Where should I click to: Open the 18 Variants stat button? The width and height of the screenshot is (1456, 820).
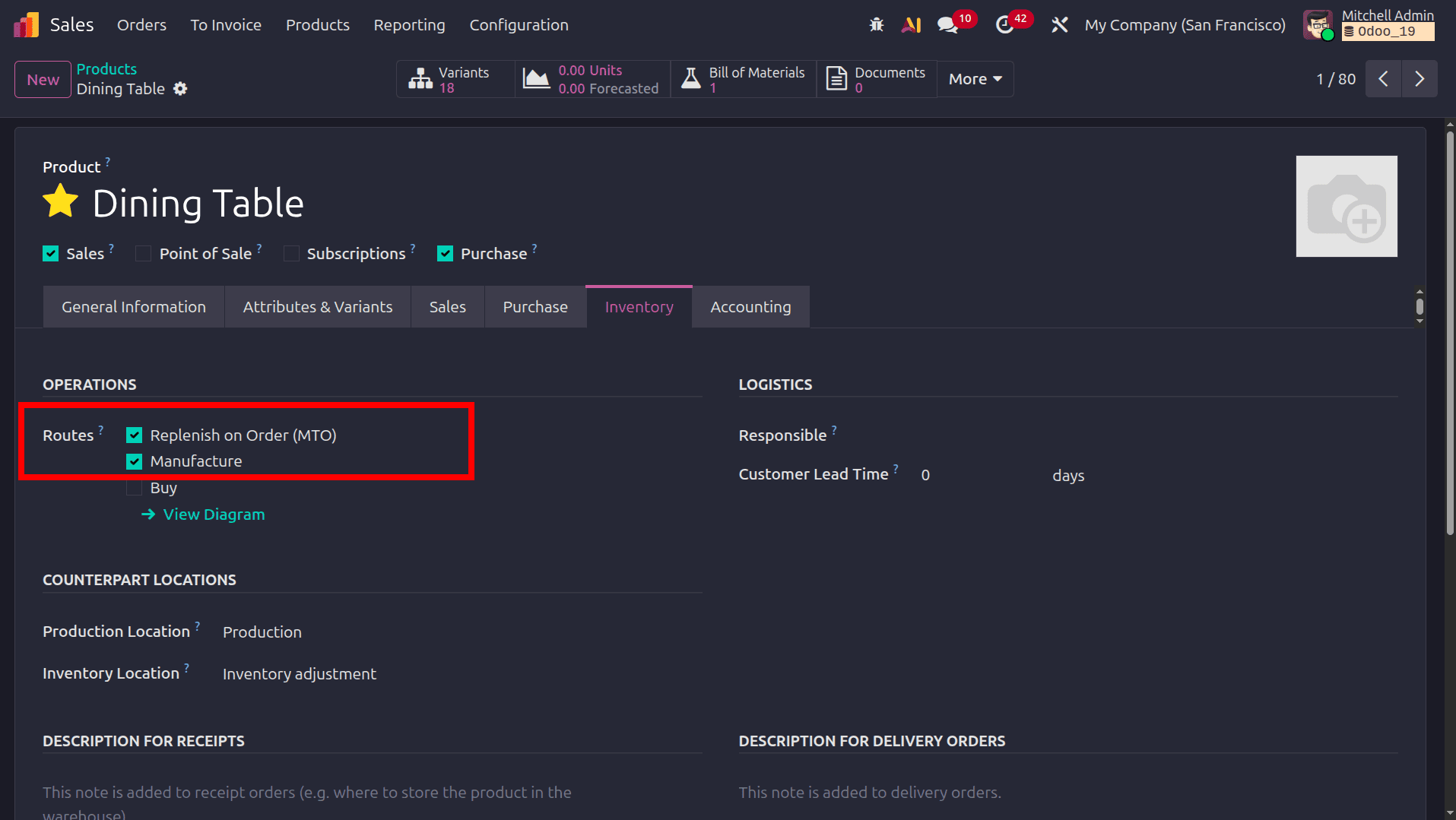[455, 79]
